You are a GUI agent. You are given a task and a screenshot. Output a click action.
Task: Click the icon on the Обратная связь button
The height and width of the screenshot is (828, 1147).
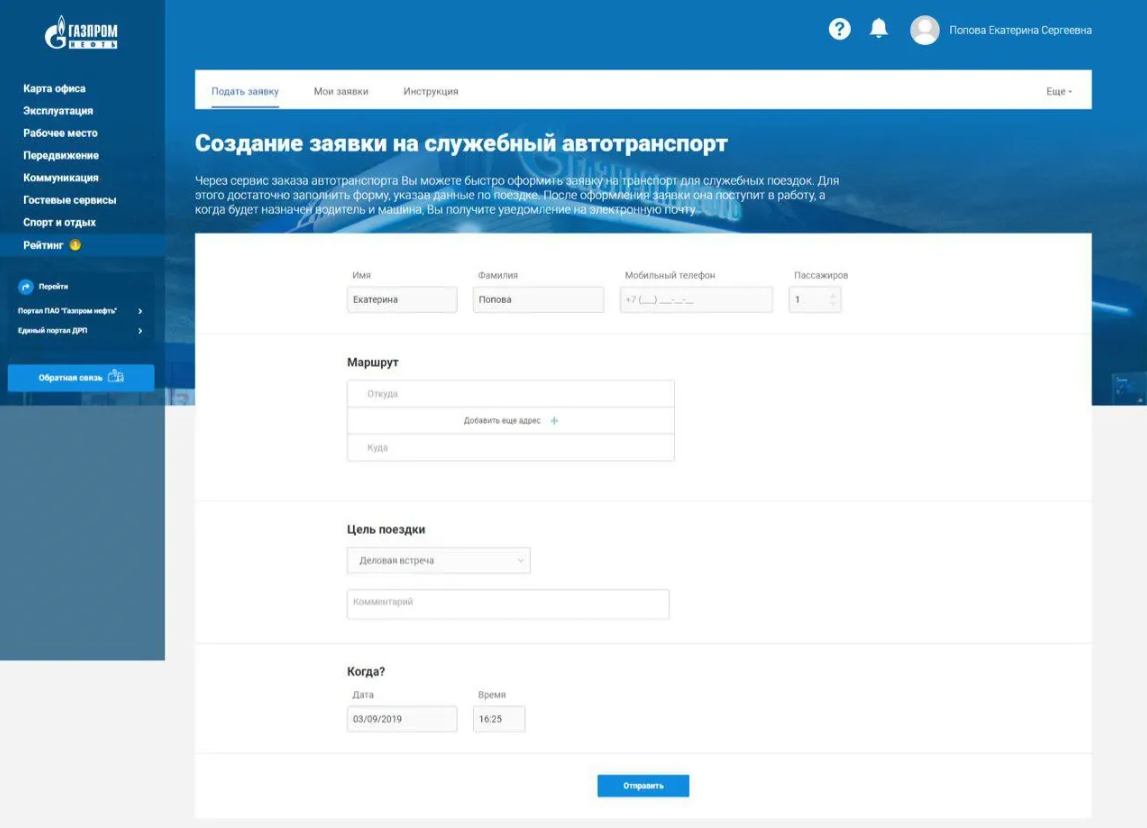[116, 377]
